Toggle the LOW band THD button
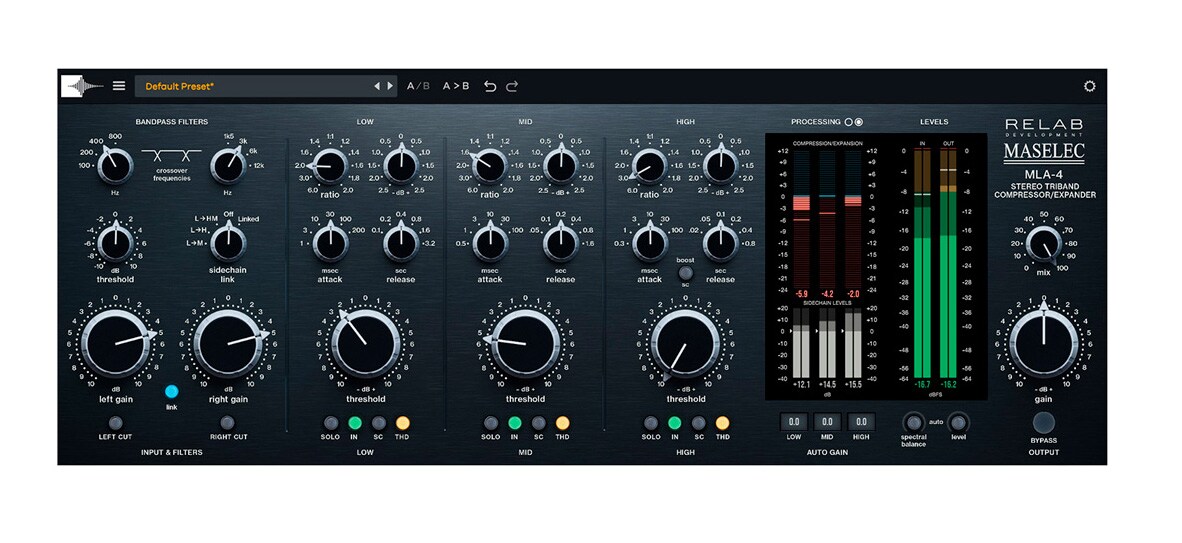This screenshot has height=543, width=1182. point(403,423)
